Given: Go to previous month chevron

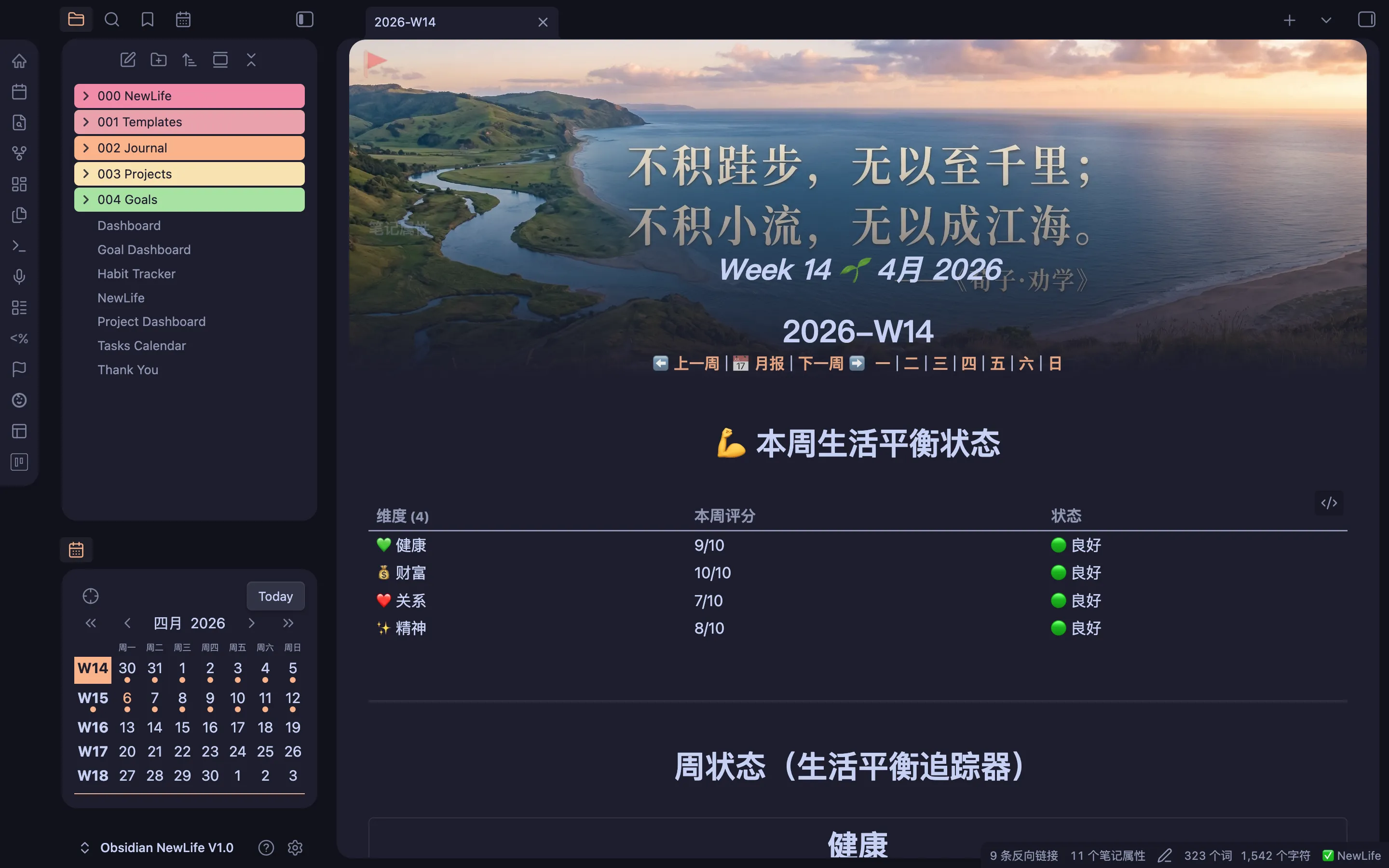Looking at the screenshot, I should click(127, 623).
